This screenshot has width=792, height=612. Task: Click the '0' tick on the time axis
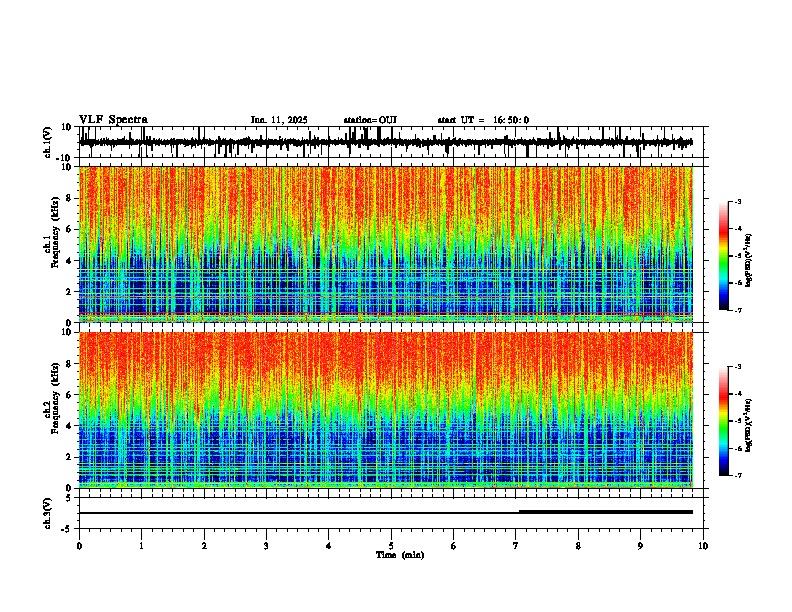[79, 546]
